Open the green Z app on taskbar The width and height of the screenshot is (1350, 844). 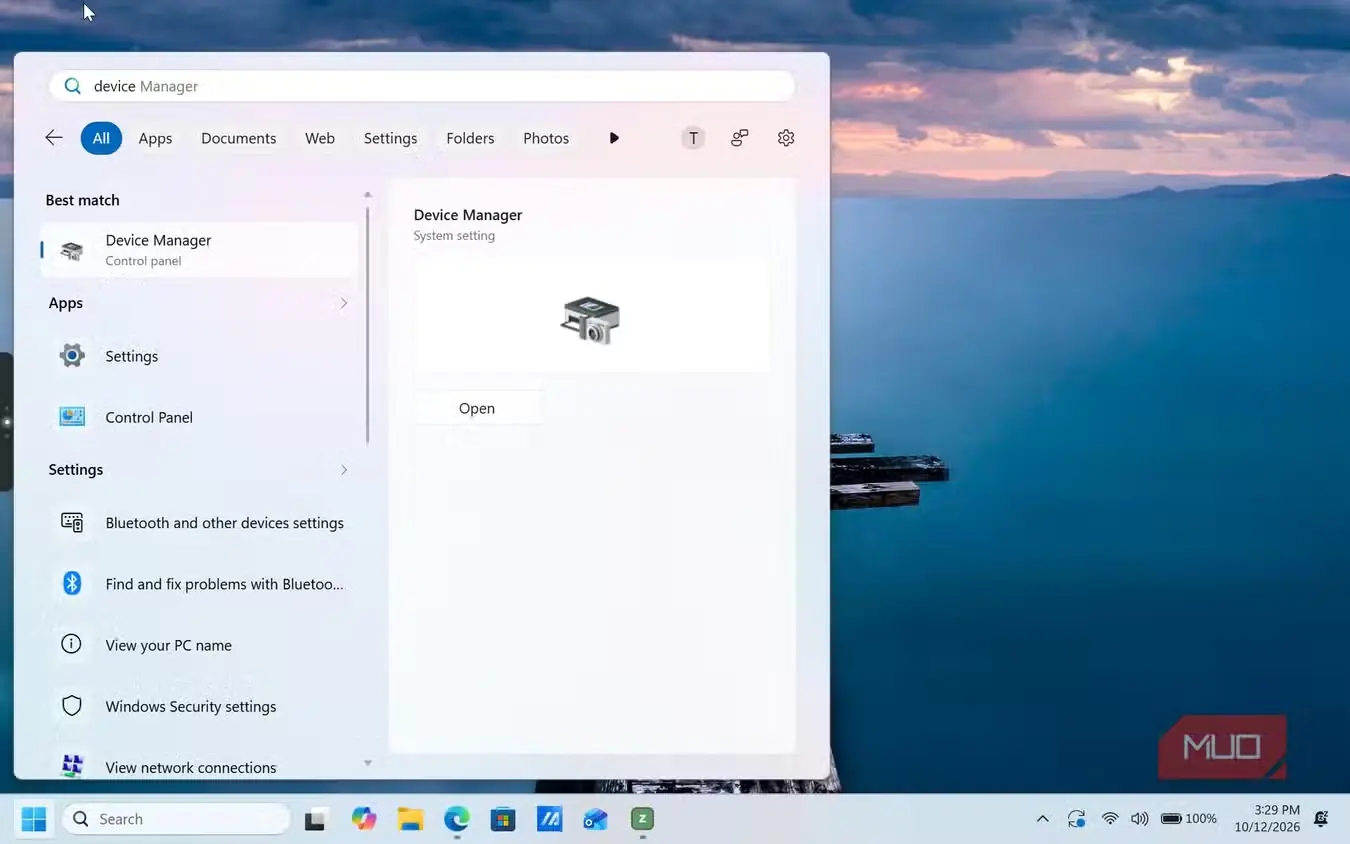[642, 819]
